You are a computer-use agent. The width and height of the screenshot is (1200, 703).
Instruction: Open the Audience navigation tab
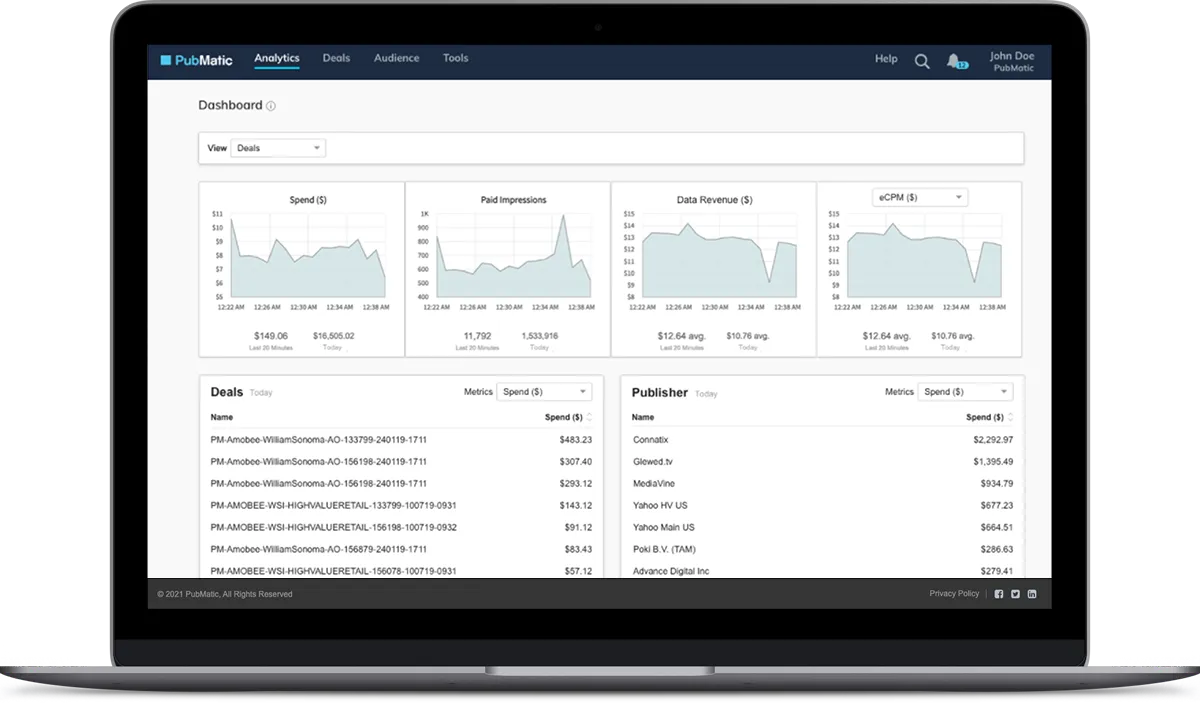(396, 58)
